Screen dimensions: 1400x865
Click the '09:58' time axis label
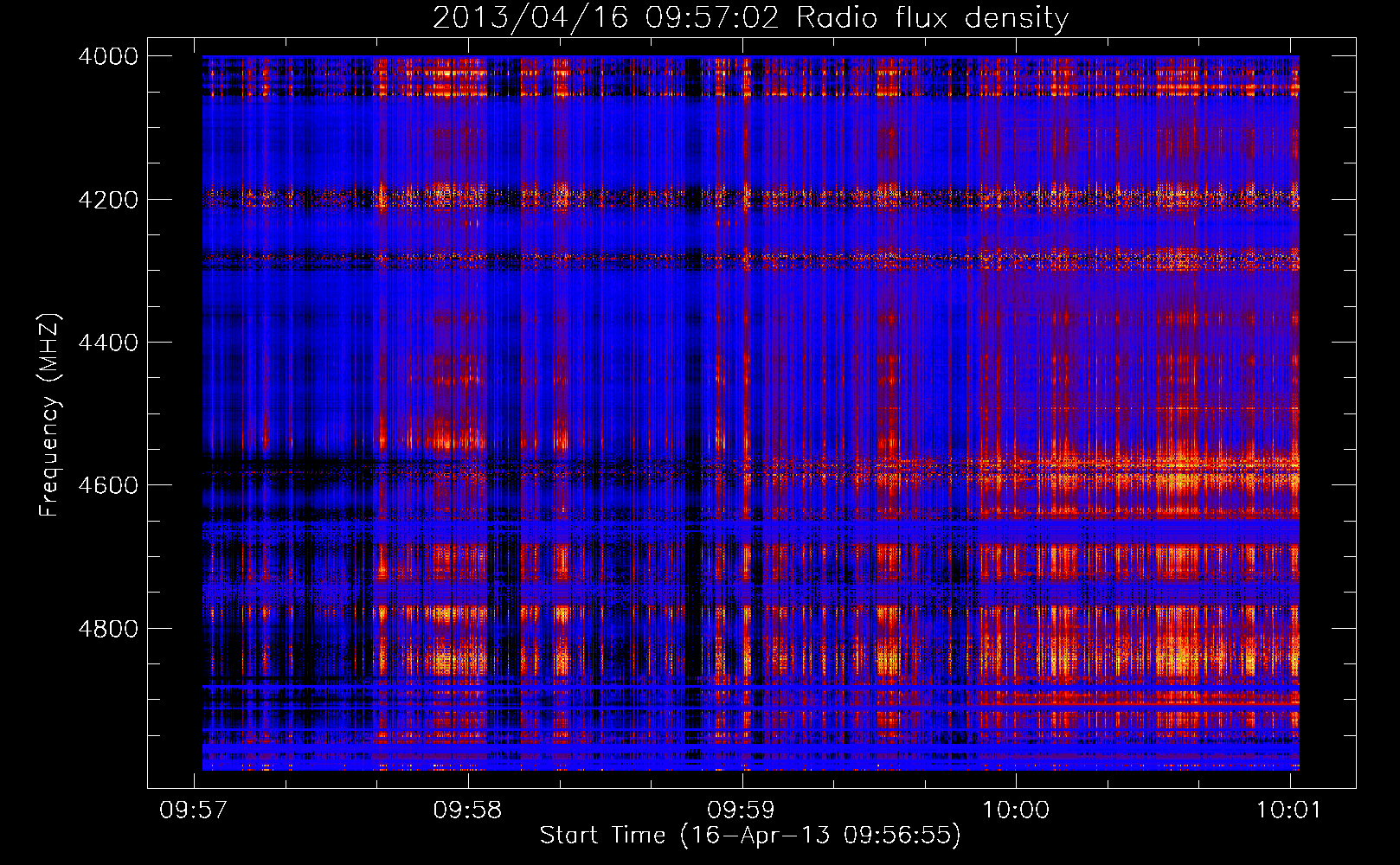coord(468,810)
